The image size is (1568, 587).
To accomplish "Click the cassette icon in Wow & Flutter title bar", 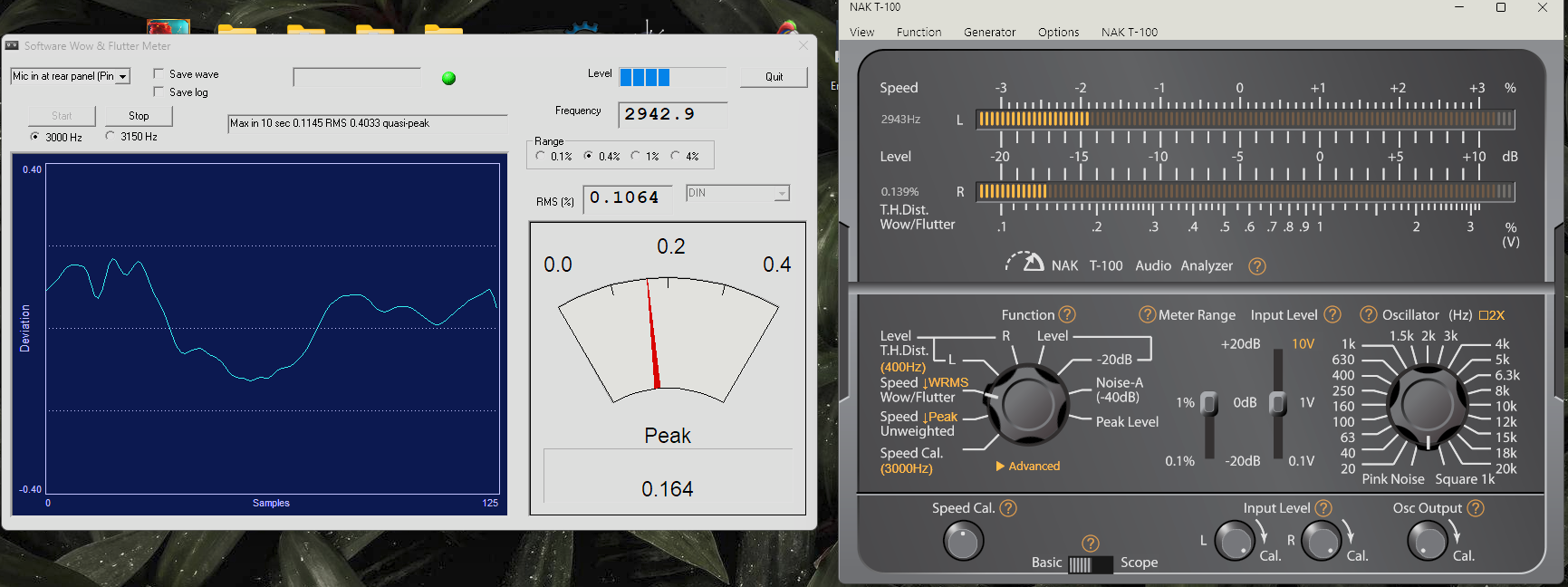I will tap(12, 45).
